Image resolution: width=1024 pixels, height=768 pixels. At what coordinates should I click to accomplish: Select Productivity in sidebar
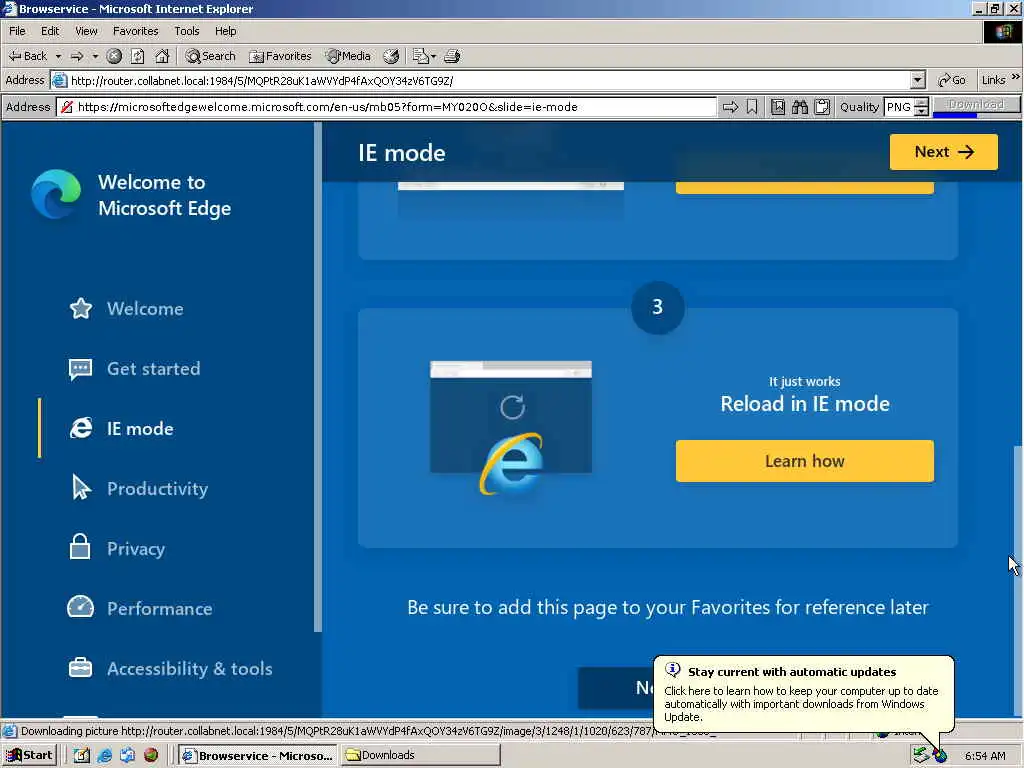[x=157, y=488]
